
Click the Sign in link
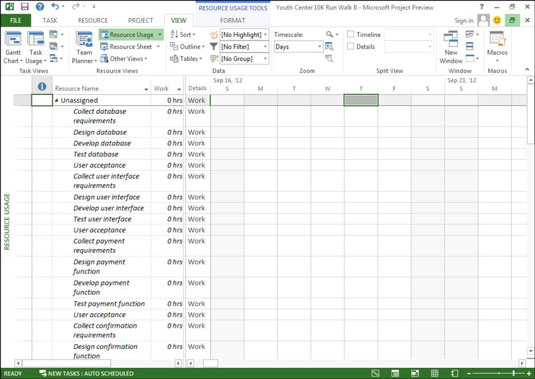464,20
